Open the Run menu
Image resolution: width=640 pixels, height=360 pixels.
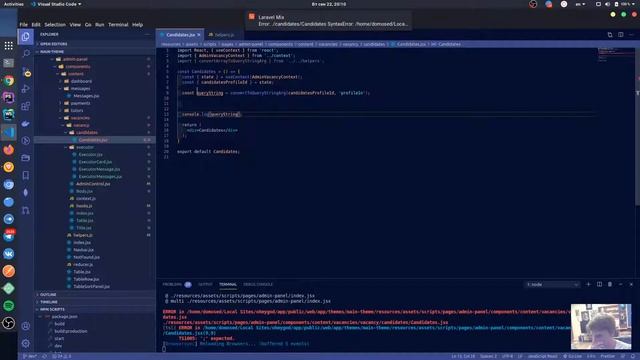(x=100, y=25)
